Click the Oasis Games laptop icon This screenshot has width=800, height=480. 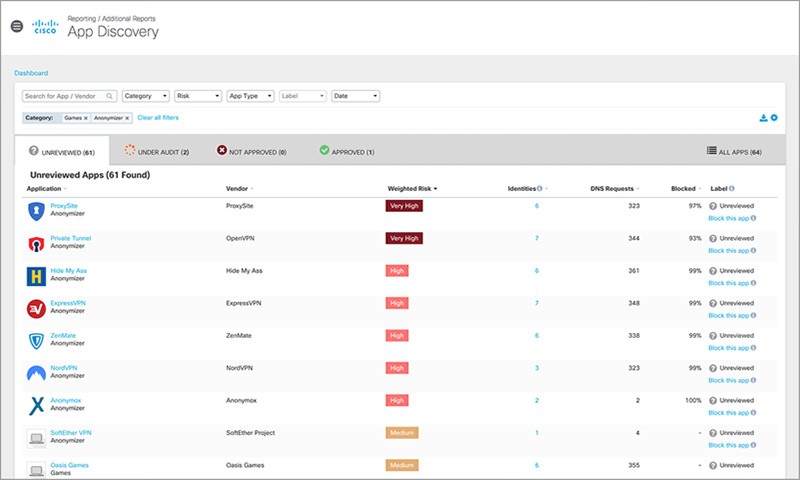point(36,470)
